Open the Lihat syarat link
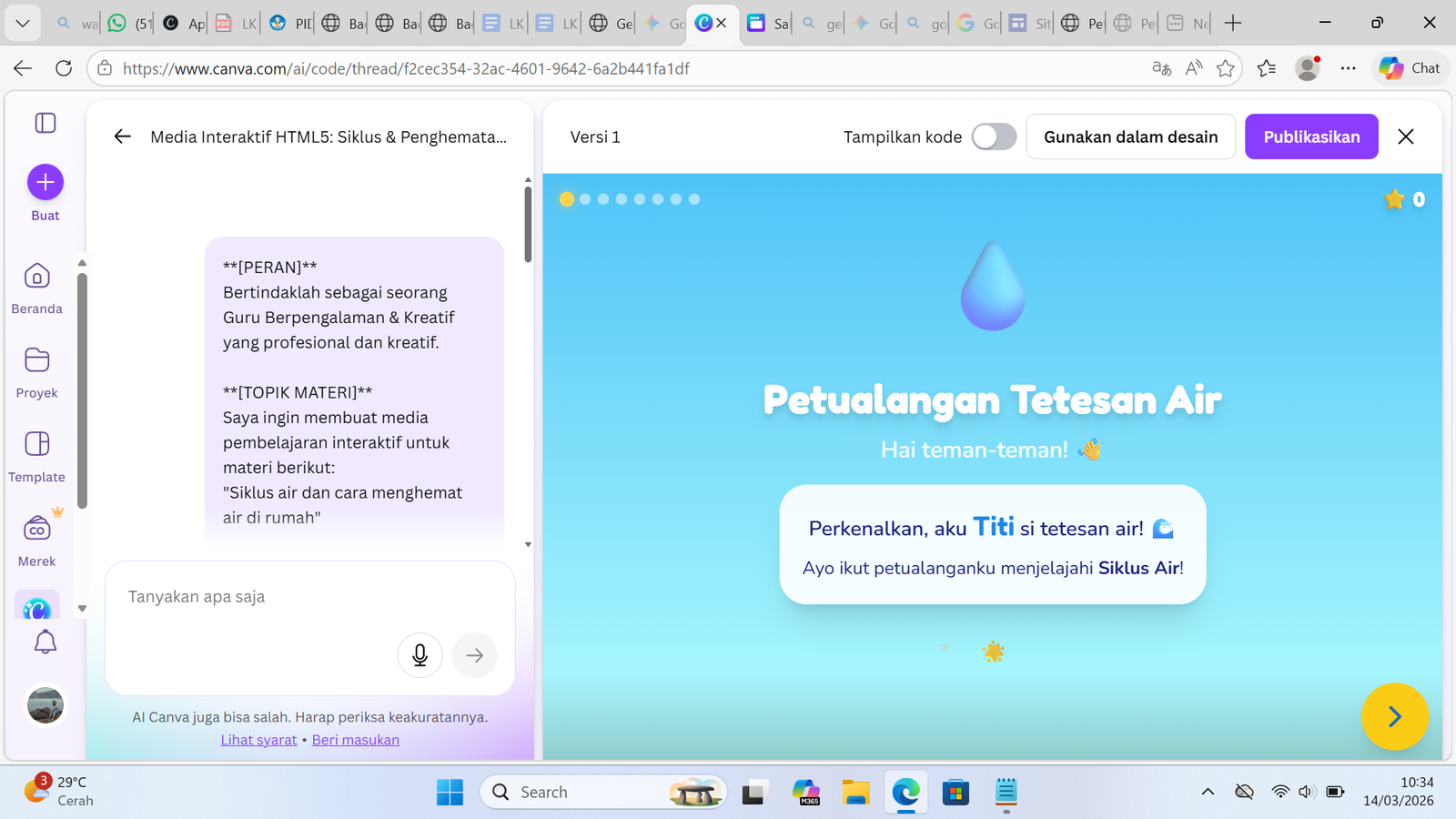The height and width of the screenshot is (819, 1456). (258, 740)
